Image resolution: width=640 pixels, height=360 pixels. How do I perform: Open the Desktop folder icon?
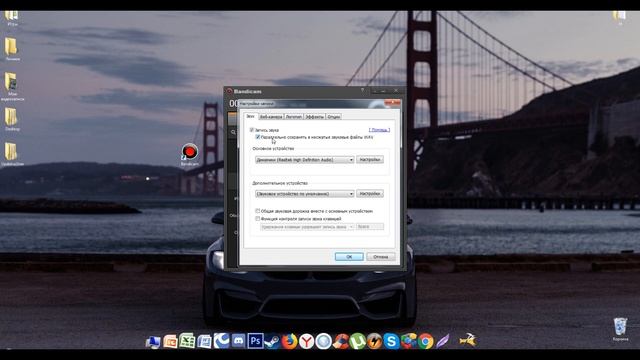click(12, 120)
